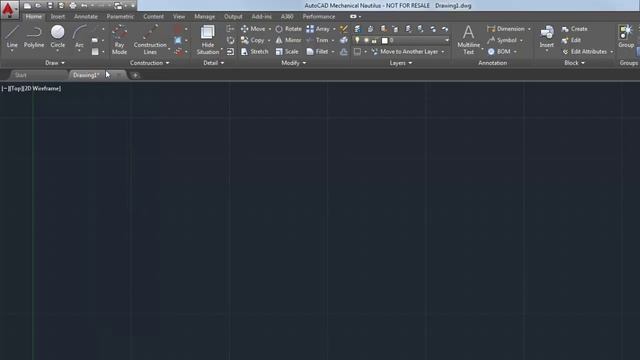
Task: Click the layer color white swatch
Action: pyautogui.click(x=384, y=40)
